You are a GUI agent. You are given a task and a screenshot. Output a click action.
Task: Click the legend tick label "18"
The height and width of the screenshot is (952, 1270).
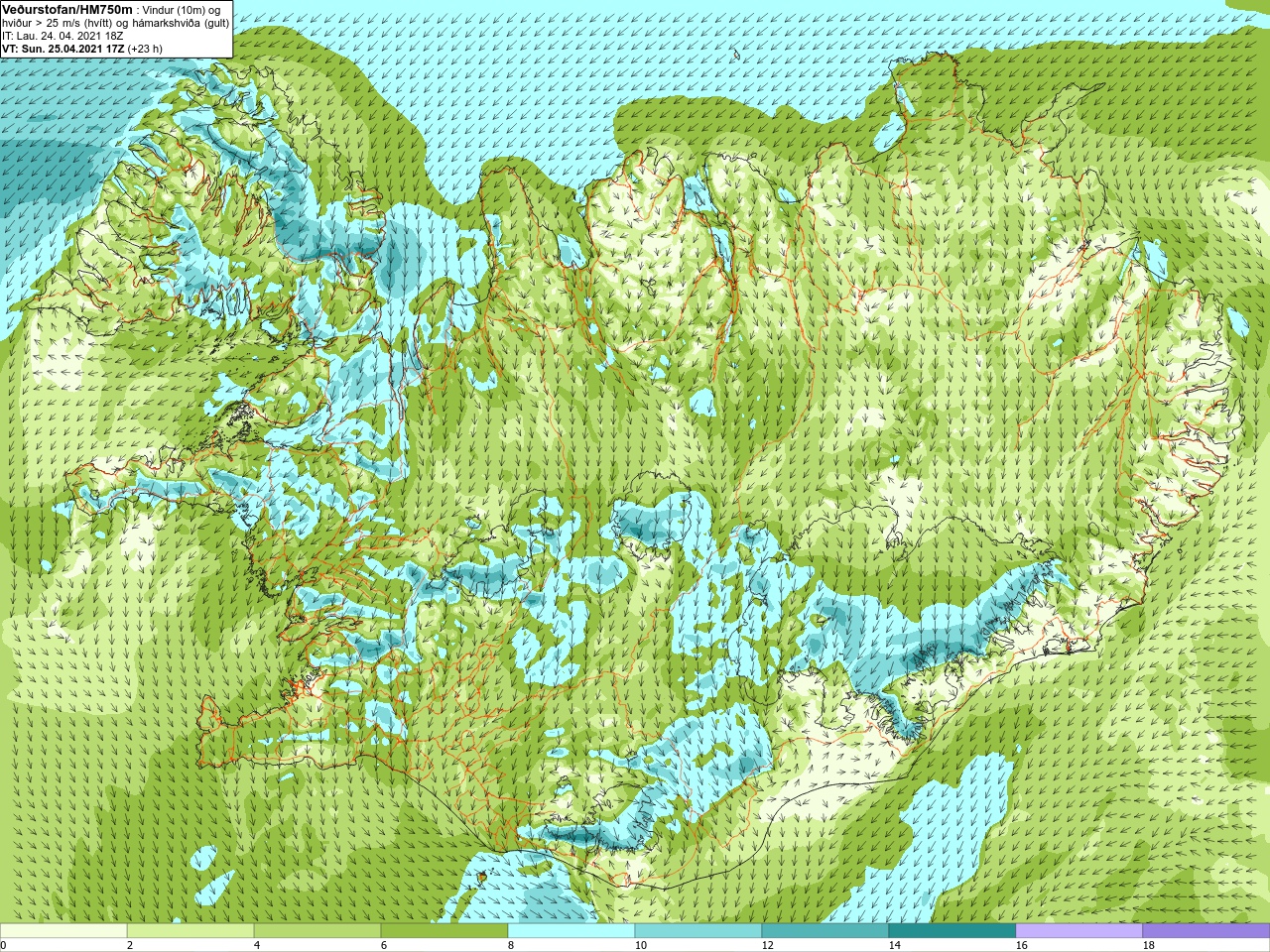click(1148, 945)
